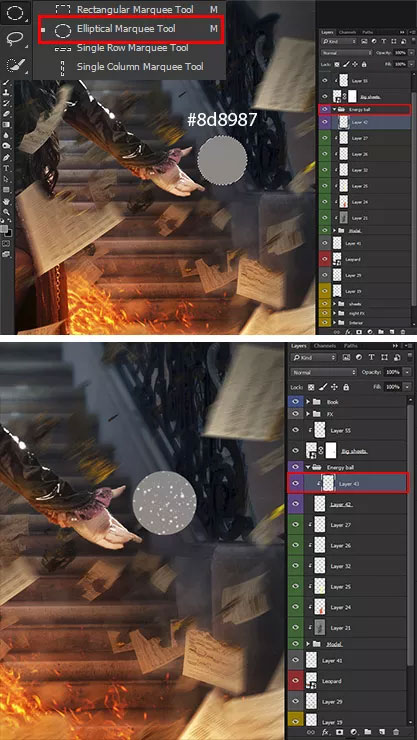Expand the Model group in lower Layers panel
This screenshot has height=740, width=417.
click(x=309, y=644)
